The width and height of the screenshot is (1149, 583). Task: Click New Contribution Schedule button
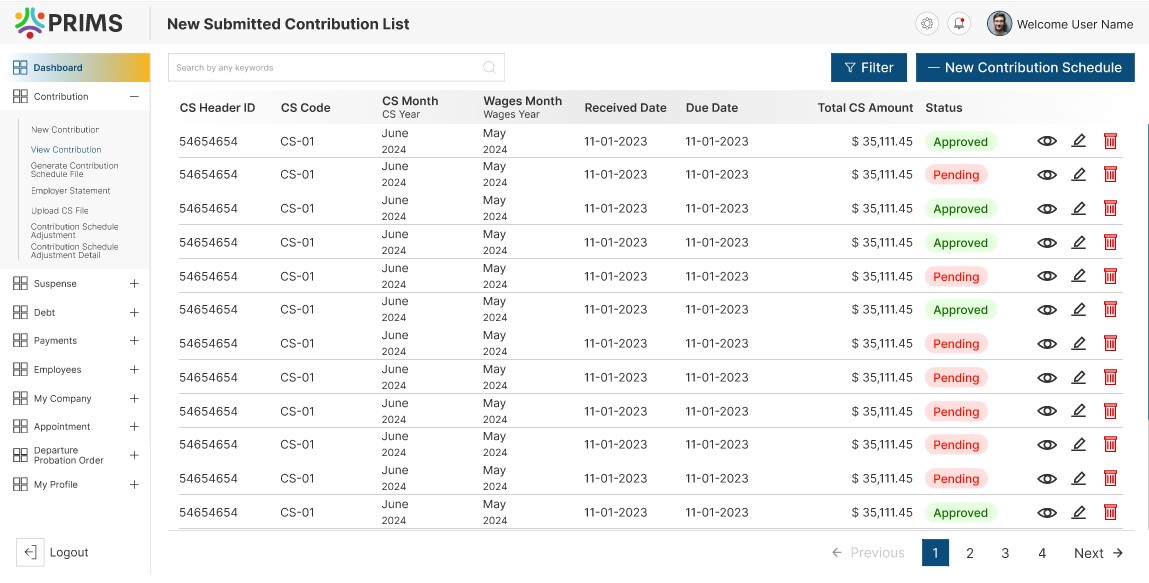coord(1025,68)
